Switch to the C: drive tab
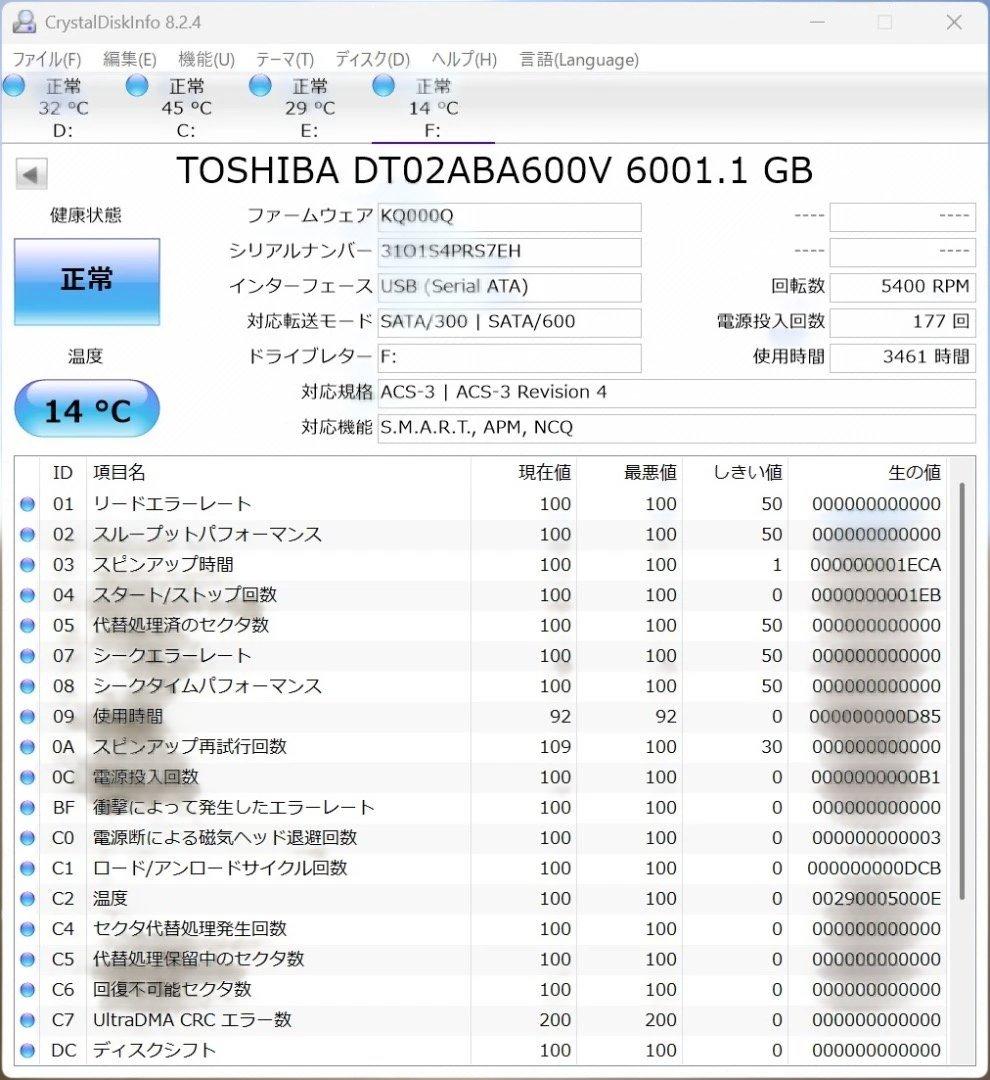The width and height of the screenshot is (990, 1080). tap(185, 108)
